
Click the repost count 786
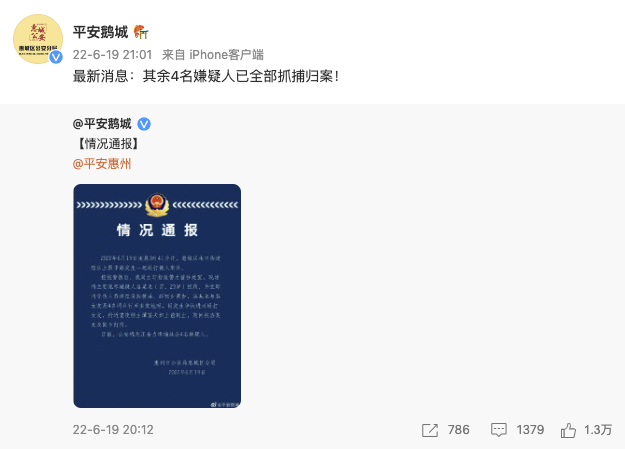tap(458, 429)
